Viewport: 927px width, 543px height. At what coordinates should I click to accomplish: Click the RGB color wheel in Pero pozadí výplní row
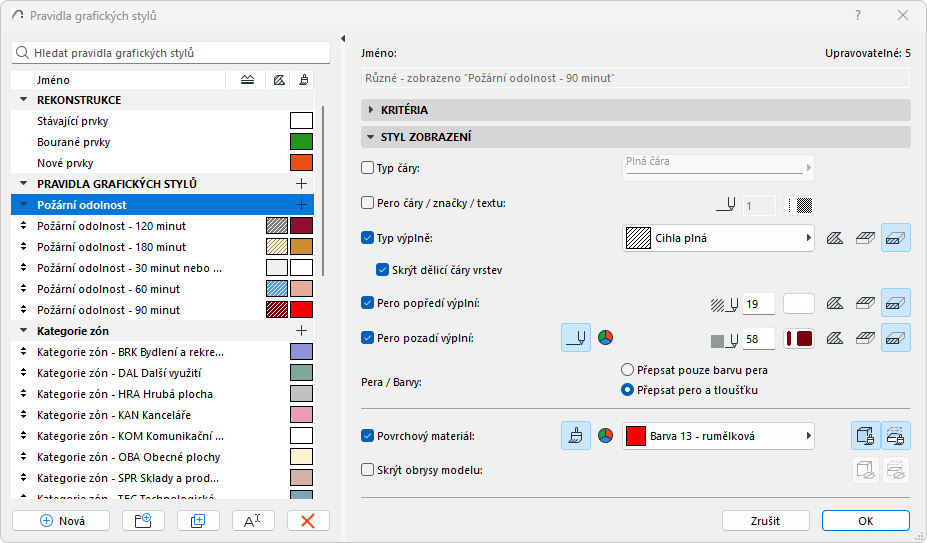tap(605, 338)
